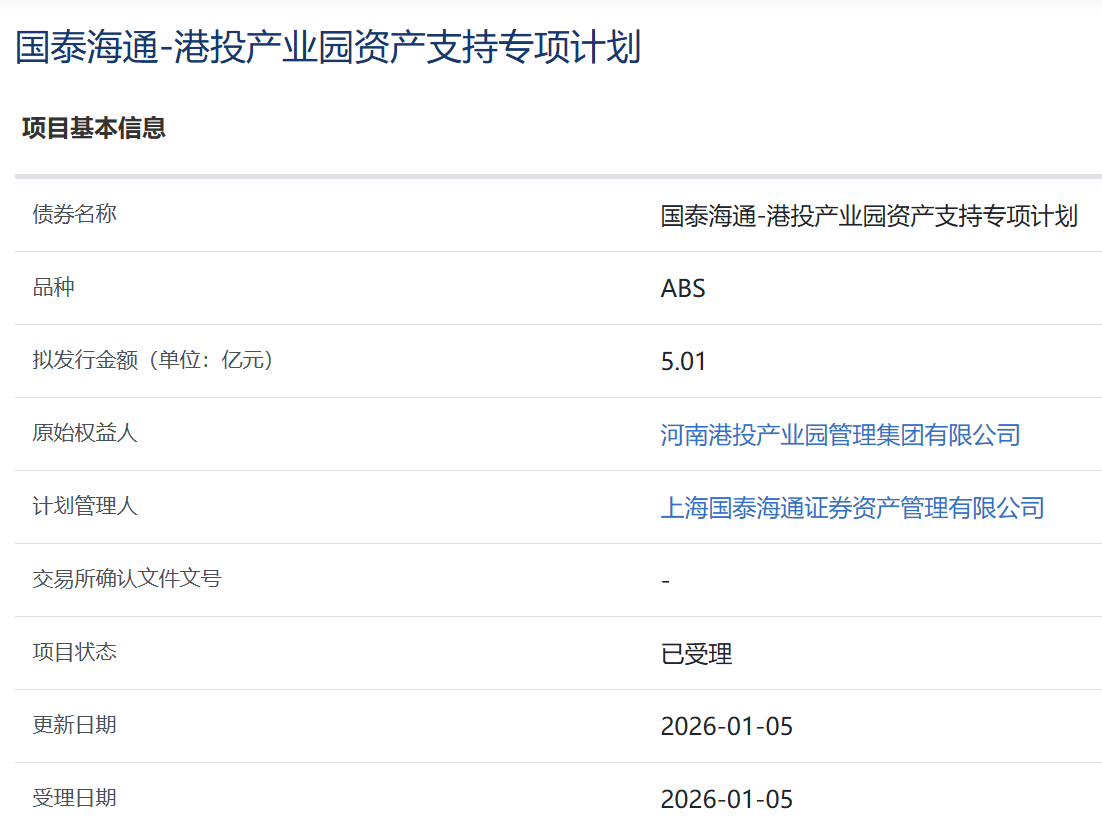Click the 项目基本信息 section heading
Image resolution: width=1102 pixels, height=831 pixels.
click(x=94, y=128)
